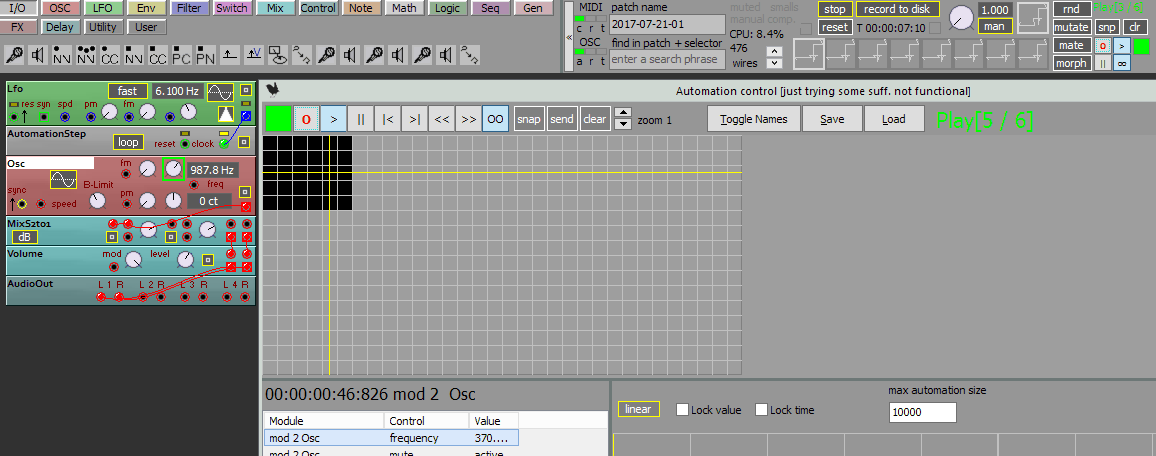This screenshot has width=1156, height=456.
Task: Enable the Lock value checkbox
Action: [x=683, y=410]
